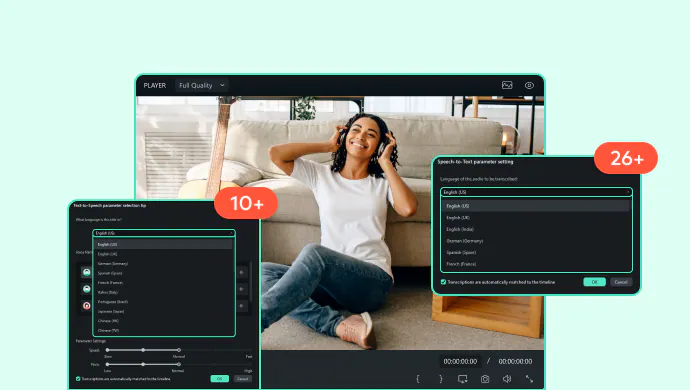Click the mark out '}' icon
This screenshot has height=390, width=690.
coord(440,379)
